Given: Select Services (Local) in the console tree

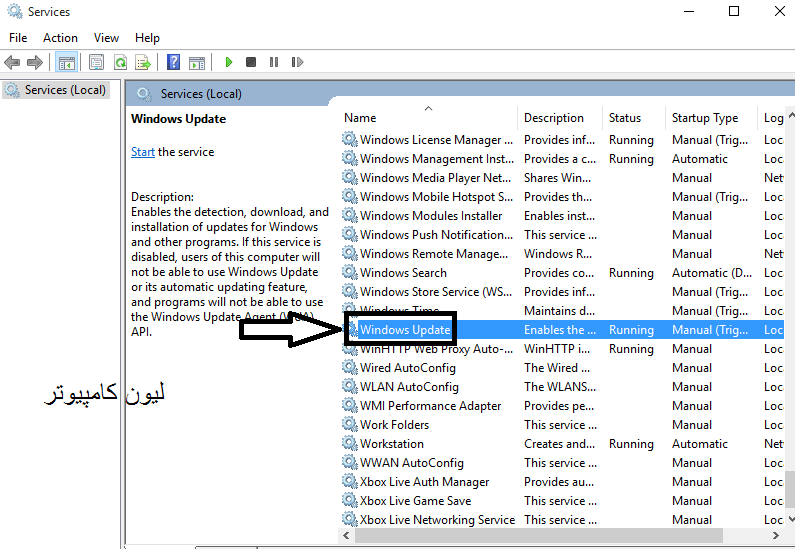Looking at the screenshot, I should click(65, 90).
